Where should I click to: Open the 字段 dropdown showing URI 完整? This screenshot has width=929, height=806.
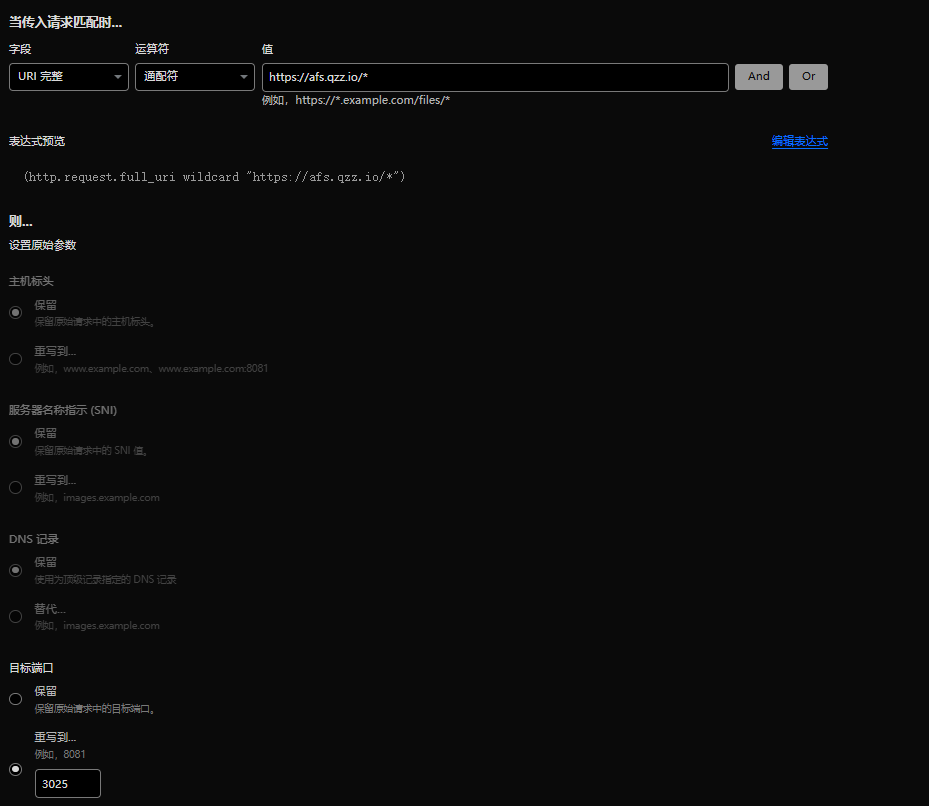[x=68, y=77]
